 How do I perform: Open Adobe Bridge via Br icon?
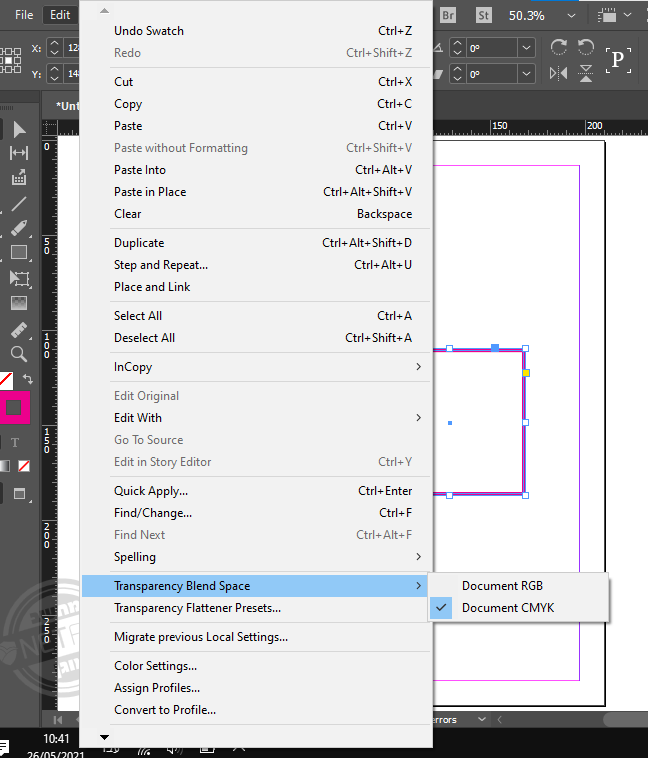click(448, 15)
